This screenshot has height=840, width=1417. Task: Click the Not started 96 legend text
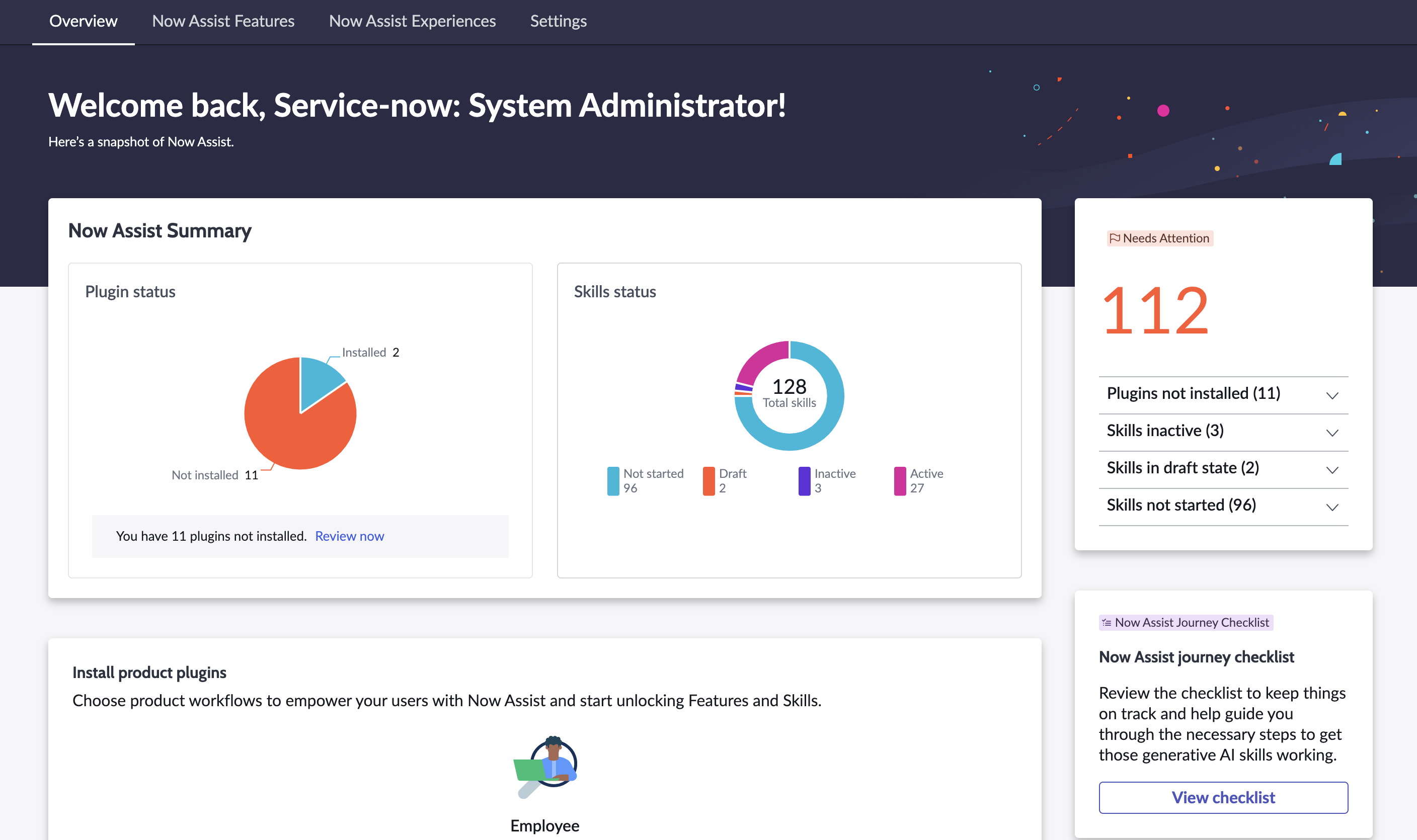[x=653, y=480]
